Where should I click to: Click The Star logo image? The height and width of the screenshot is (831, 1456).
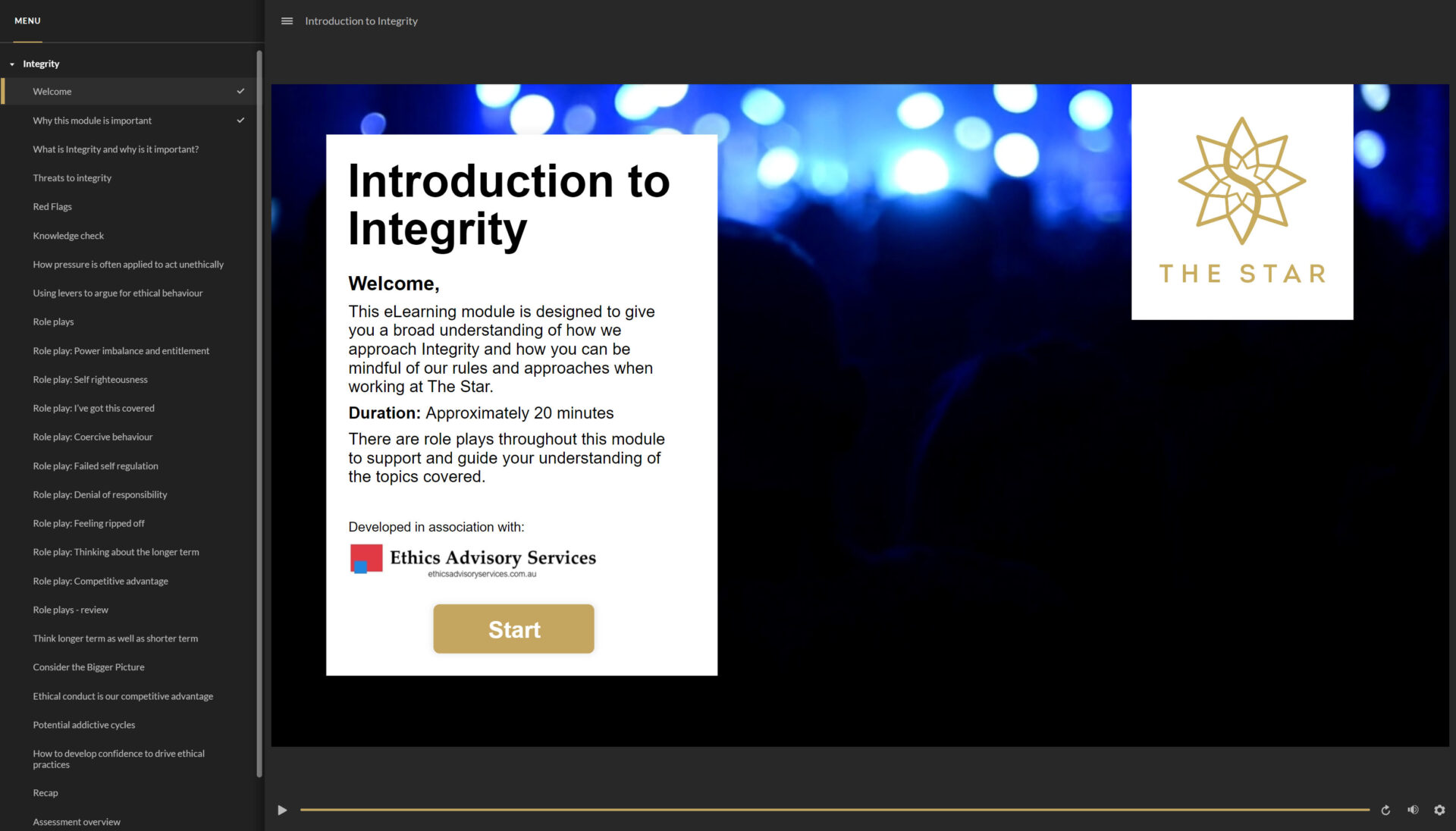click(x=1241, y=202)
